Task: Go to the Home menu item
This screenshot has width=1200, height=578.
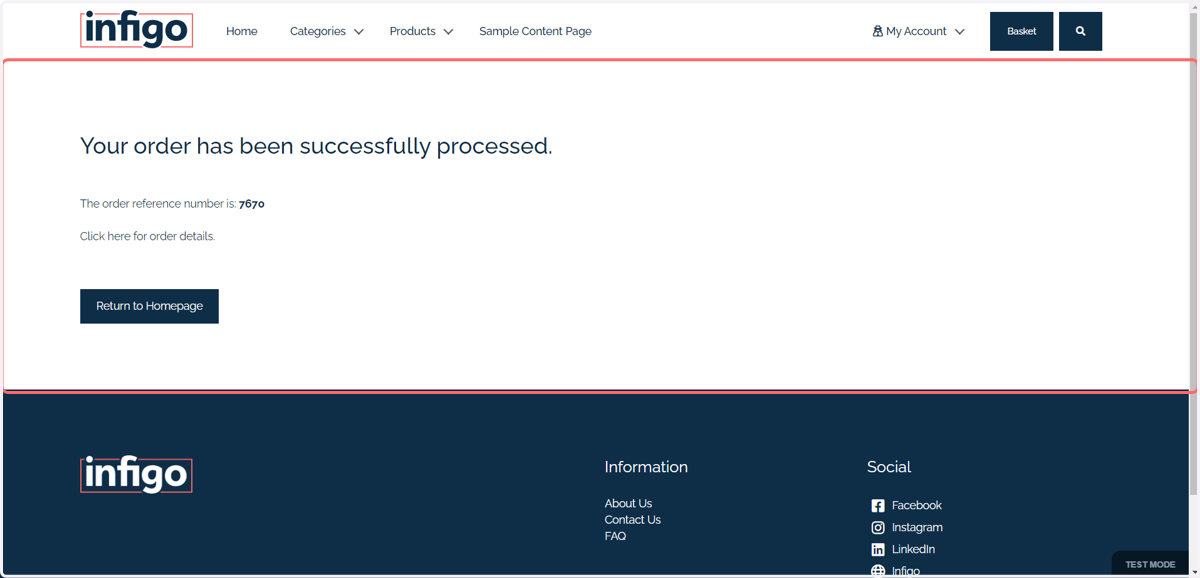Action: (x=241, y=31)
